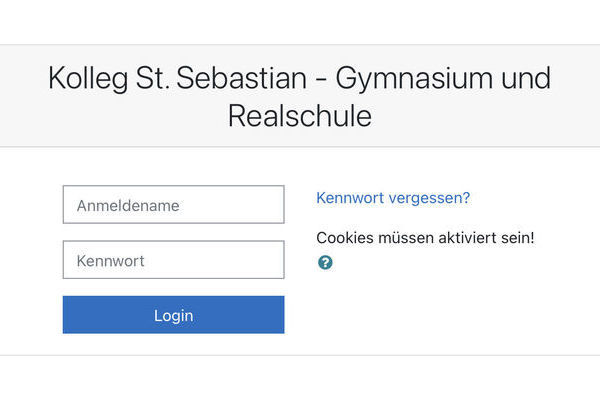Show cookie help via the question icon
The height and width of the screenshot is (400, 600).
point(325,263)
